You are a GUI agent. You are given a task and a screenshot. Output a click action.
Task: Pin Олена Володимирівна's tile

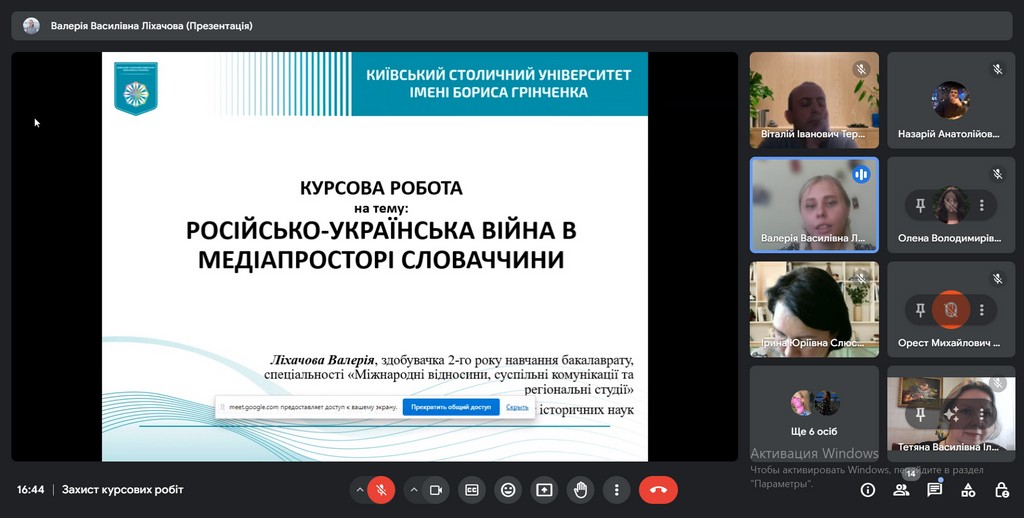coord(920,205)
